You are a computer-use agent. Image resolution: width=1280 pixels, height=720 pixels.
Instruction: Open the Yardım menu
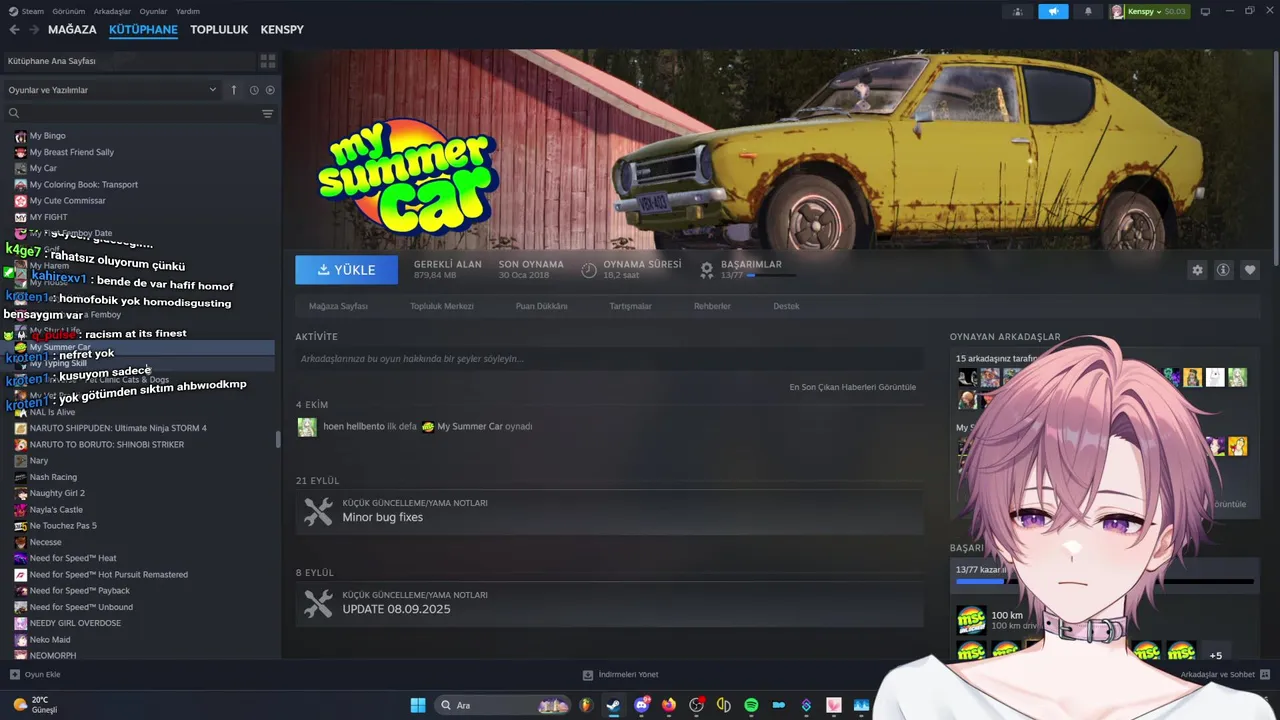click(188, 11)
